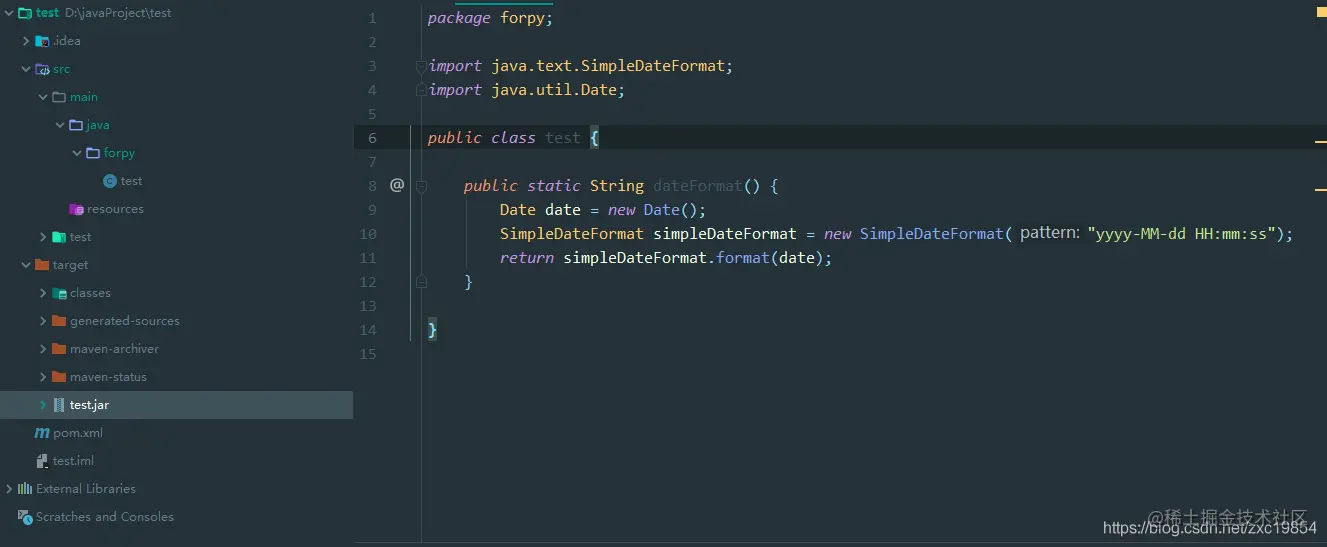Click the pattern: parameter hint
Viewport: 1327px width, 547px height.
pyautogui.click(x=1049, y=234)
